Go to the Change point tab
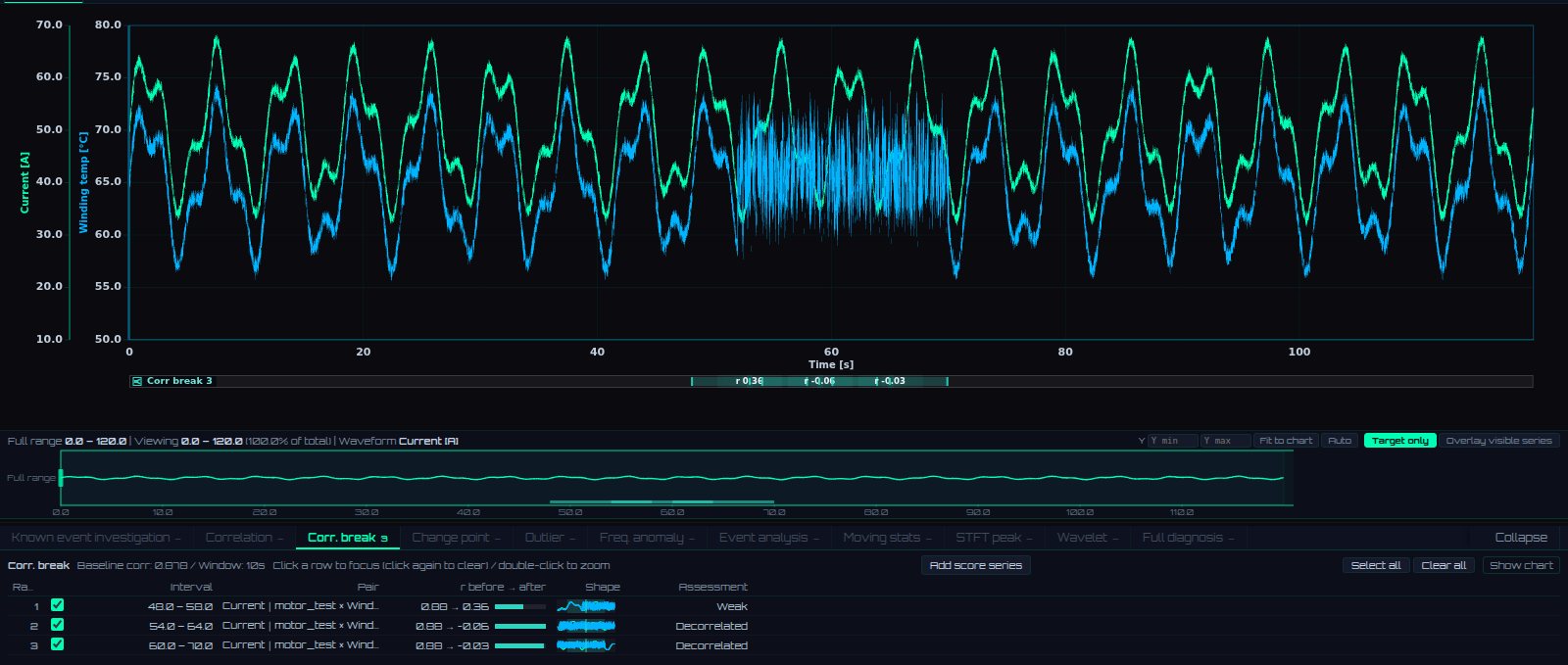The width and height of the screenshot is (1568, 665). (456, 538)
